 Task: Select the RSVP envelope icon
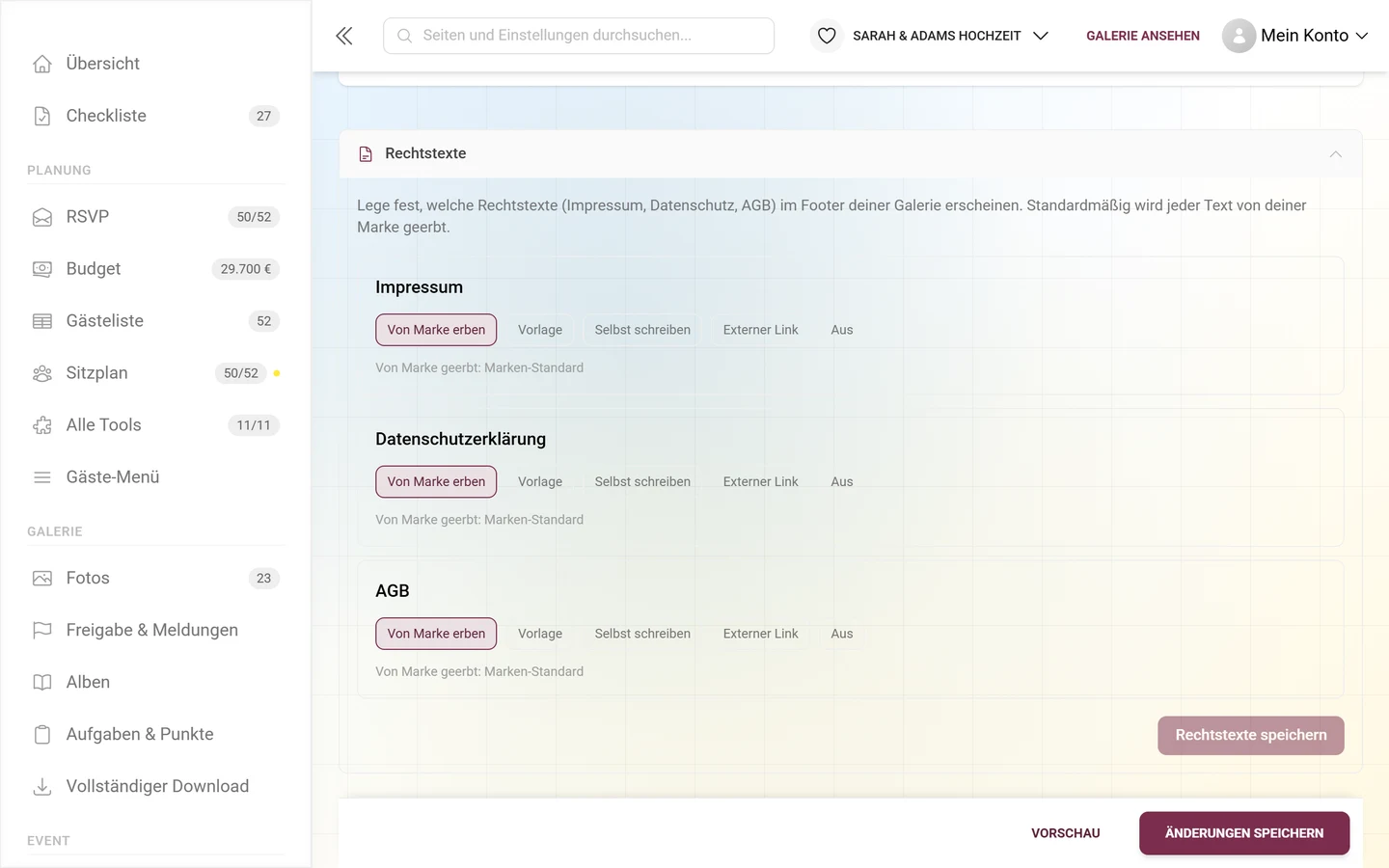pyautogui.click(x=42, y=217)
